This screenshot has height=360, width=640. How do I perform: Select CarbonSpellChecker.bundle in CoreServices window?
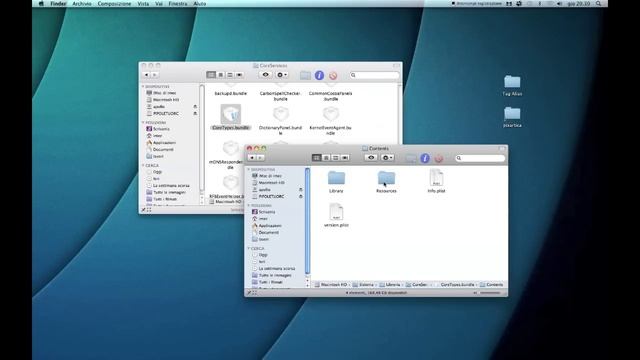pos(280,96)
